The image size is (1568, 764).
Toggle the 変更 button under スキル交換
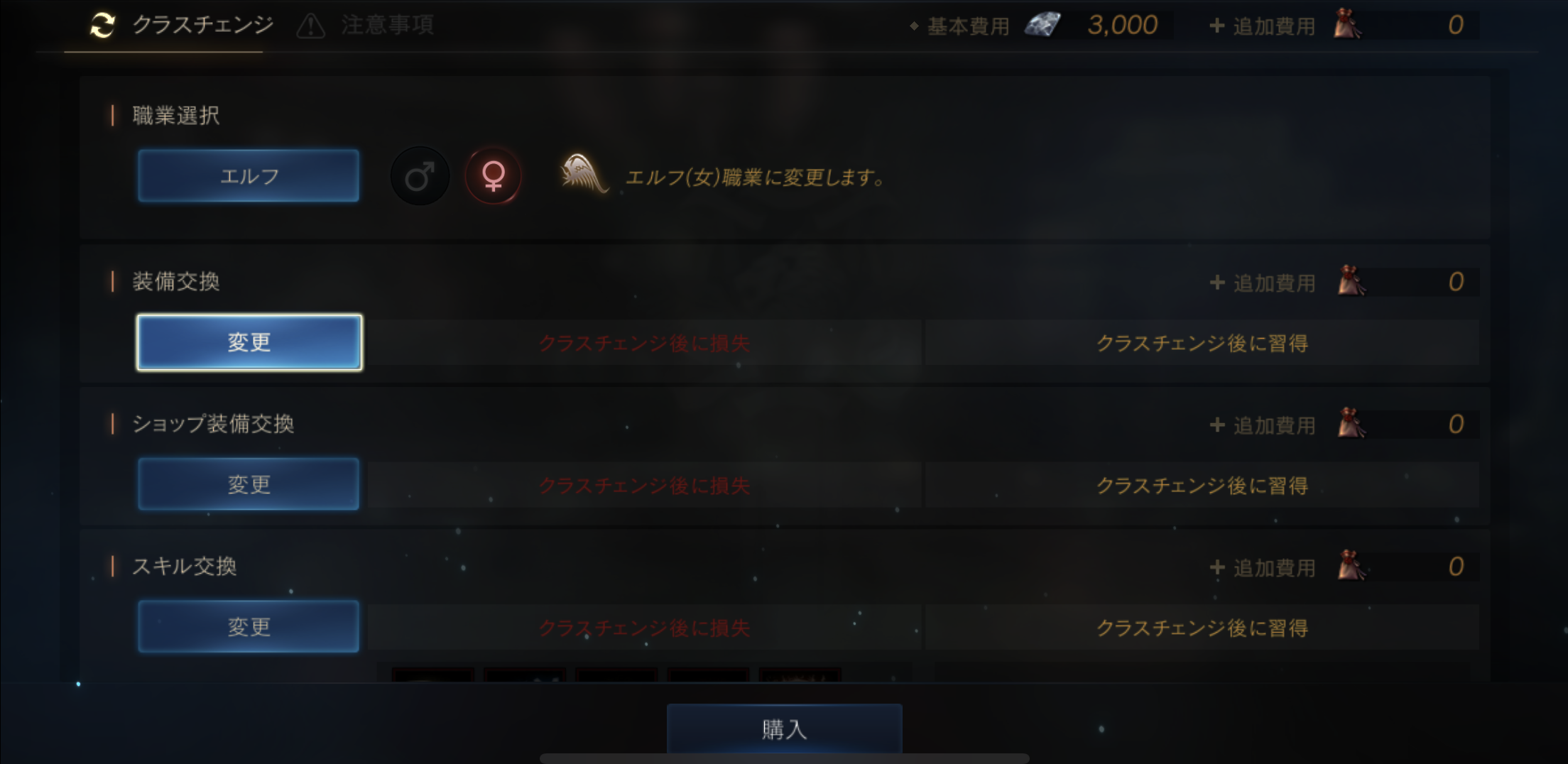click(x=249, y=626)
